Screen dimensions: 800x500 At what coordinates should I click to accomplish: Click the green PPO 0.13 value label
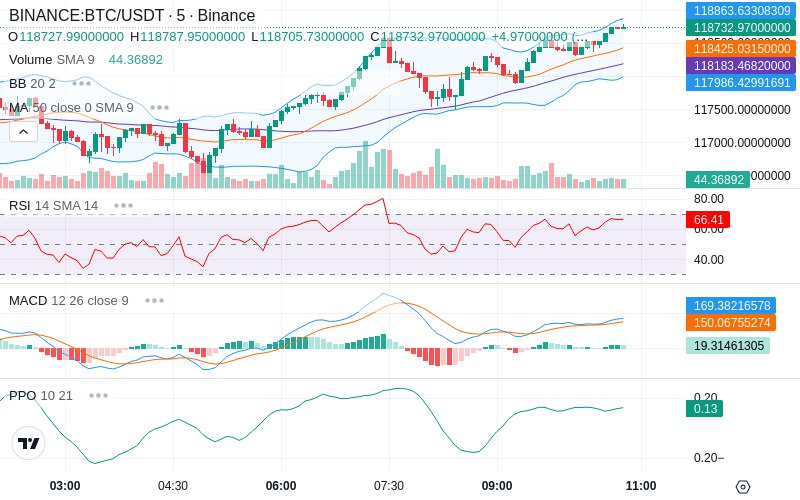tap(705, 409)
